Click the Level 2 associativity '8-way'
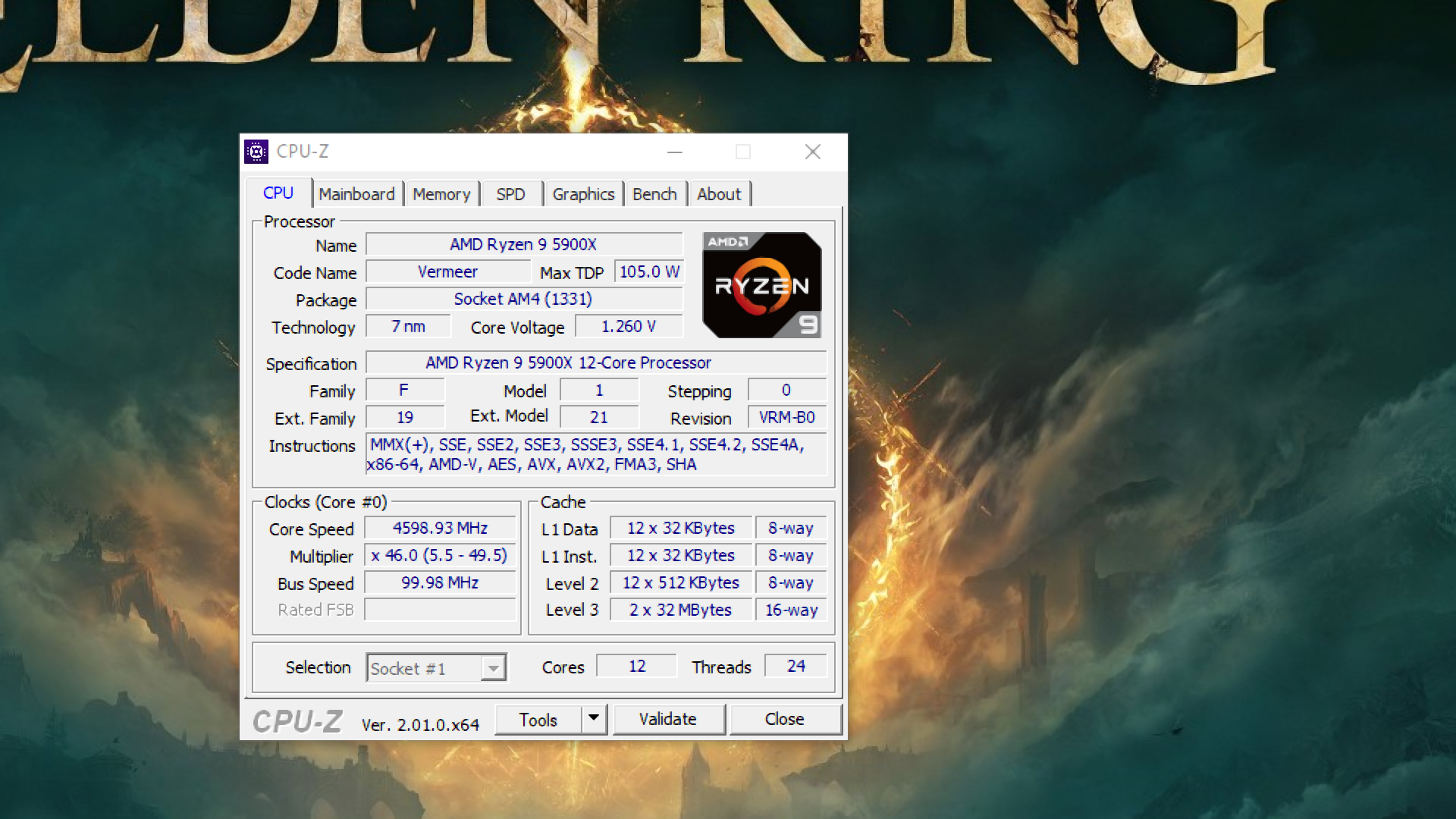 pos(791,582)
